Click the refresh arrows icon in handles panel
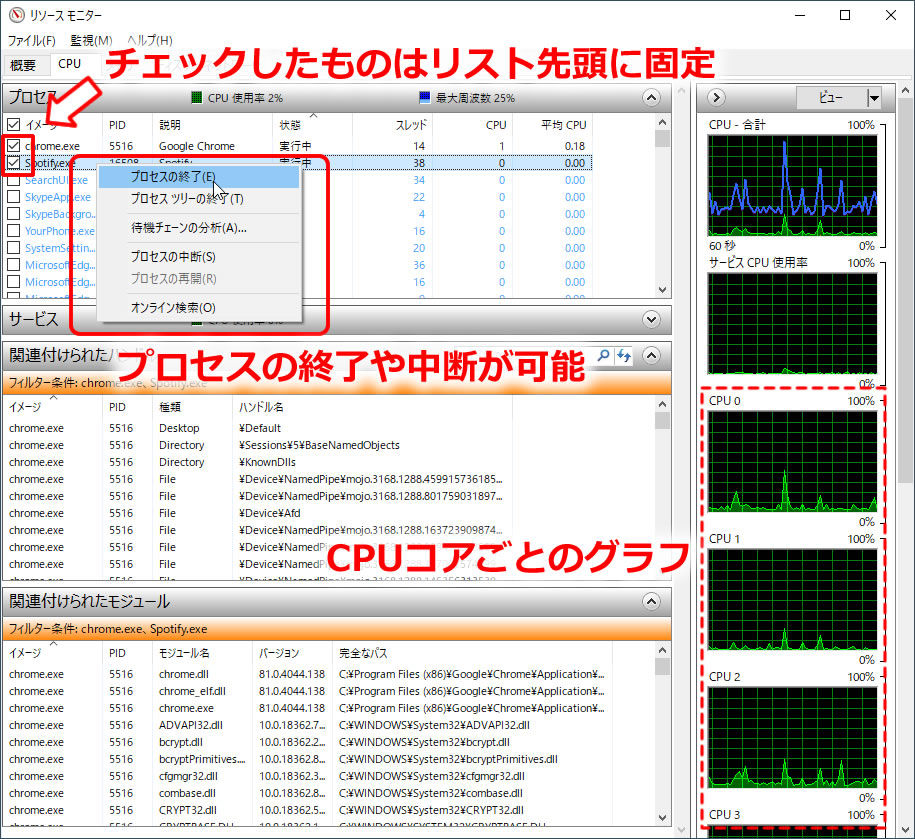The width and height of the screenshot is (915, 839). pyautogui.click(x=624, y=355)
